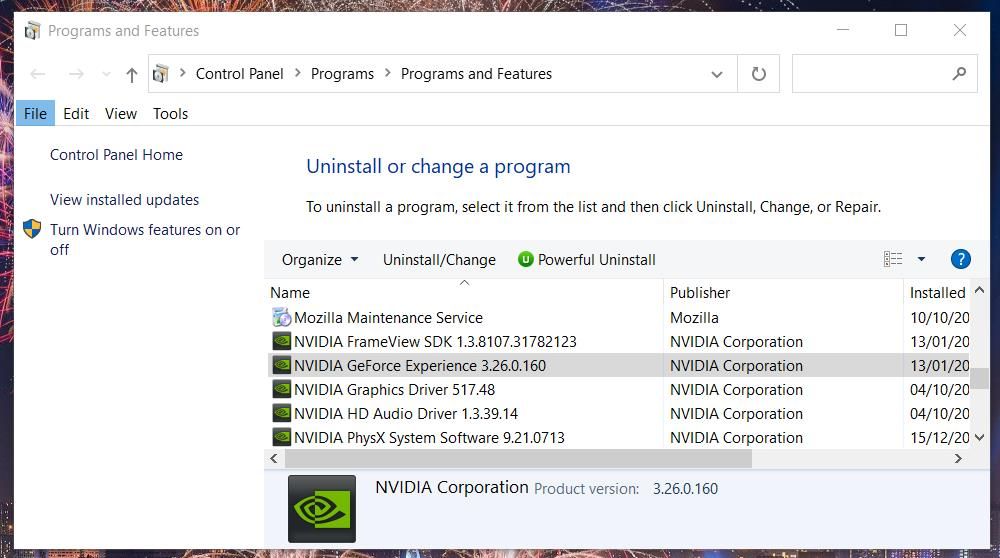Expand the address bar history dropdown
Screen dimensions: 1000x558
(x=717, y=75)
